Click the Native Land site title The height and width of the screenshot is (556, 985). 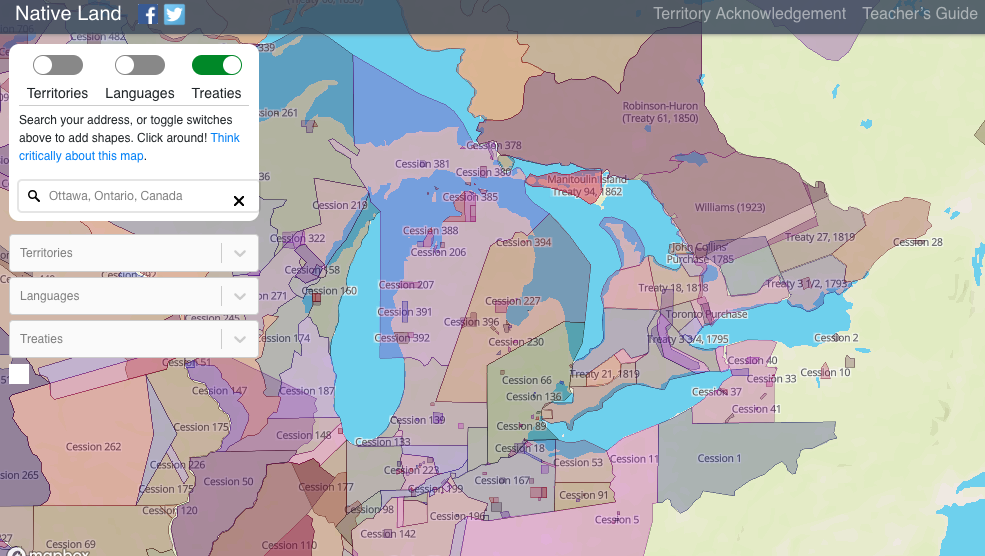[x=68, y=14]
